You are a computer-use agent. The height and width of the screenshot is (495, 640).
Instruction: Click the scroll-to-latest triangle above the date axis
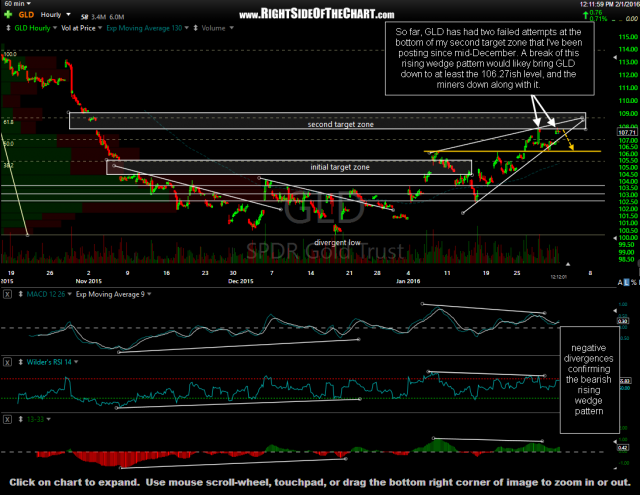click(x=567, y=264)
